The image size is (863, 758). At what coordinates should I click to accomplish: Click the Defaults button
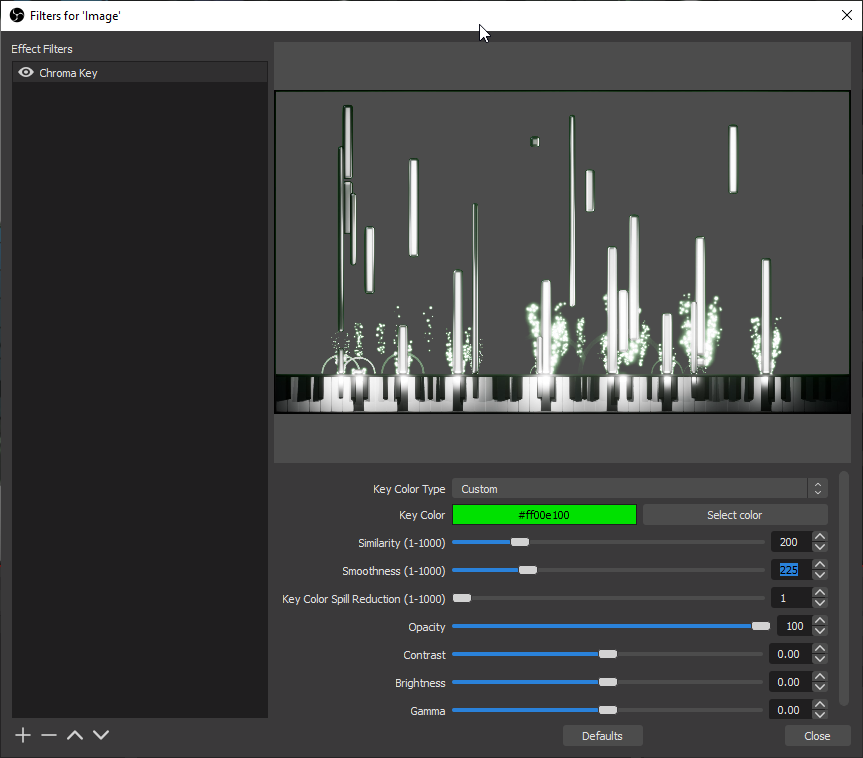pyautogui.click(x=603, y=736)
